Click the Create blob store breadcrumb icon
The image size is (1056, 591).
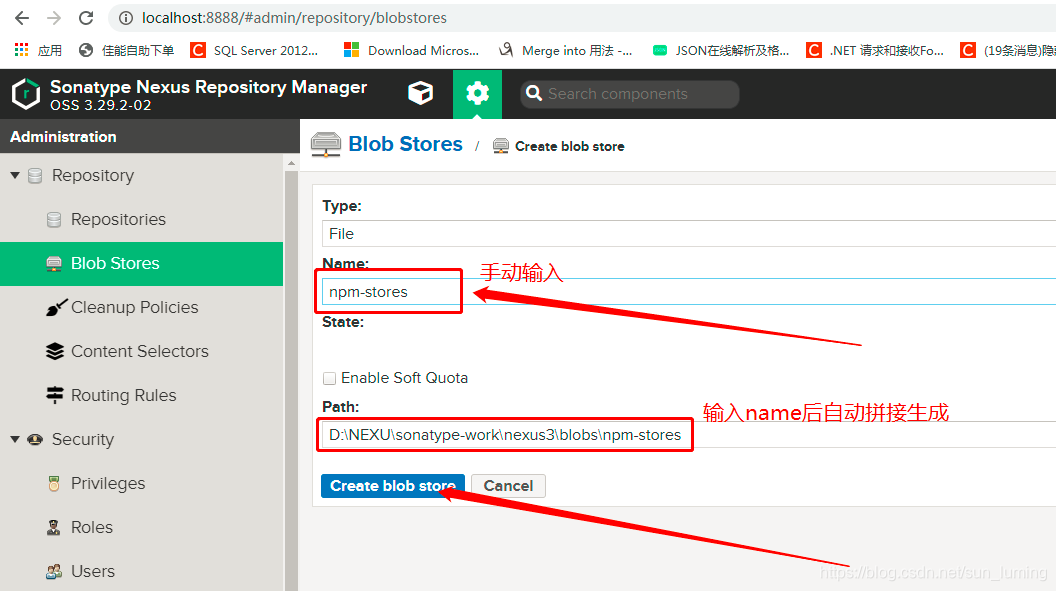click(x=500, y=146)
